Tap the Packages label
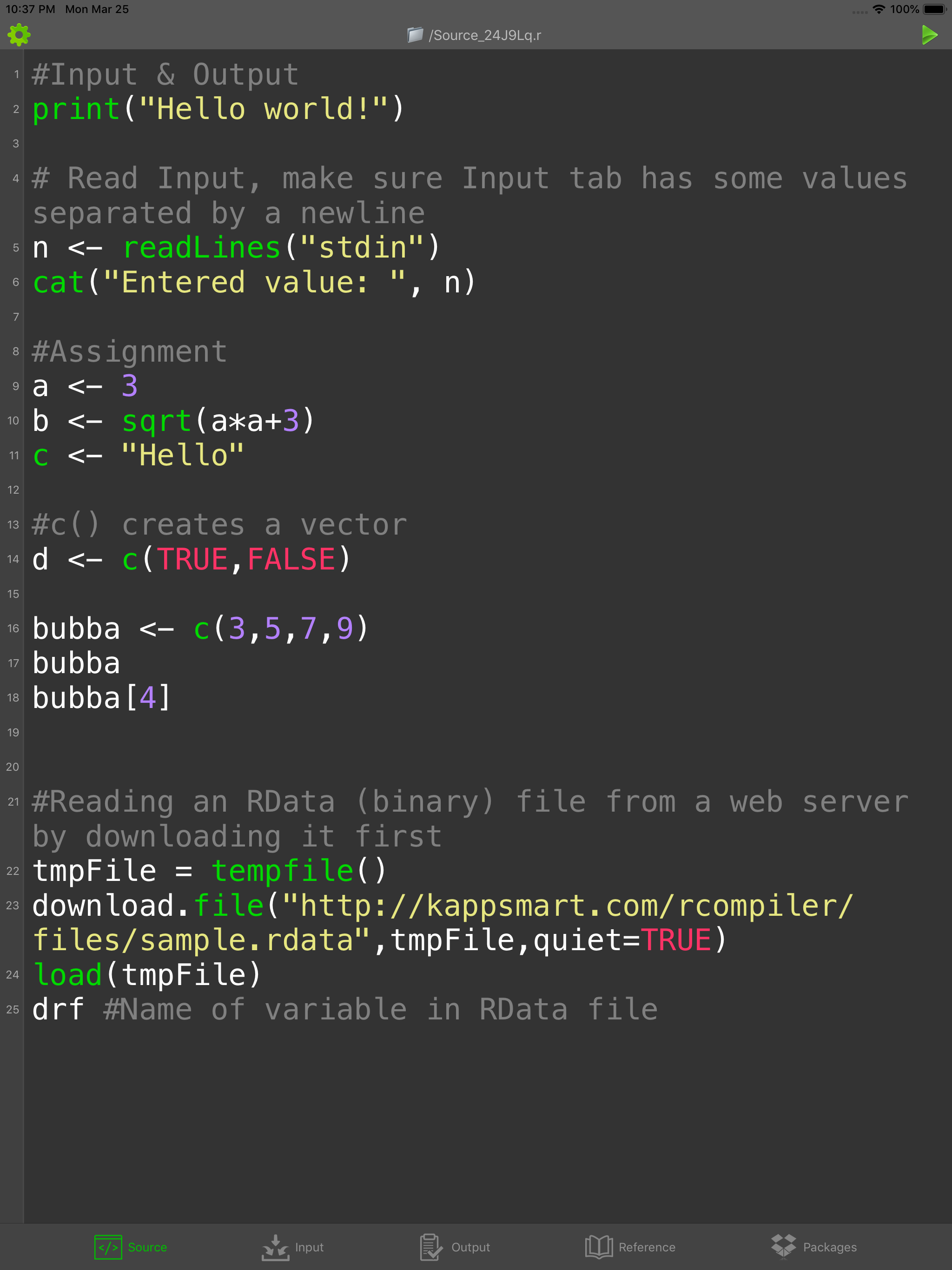The width and height of the screenshot is (952, 1270). click(x=830, y=1247)
